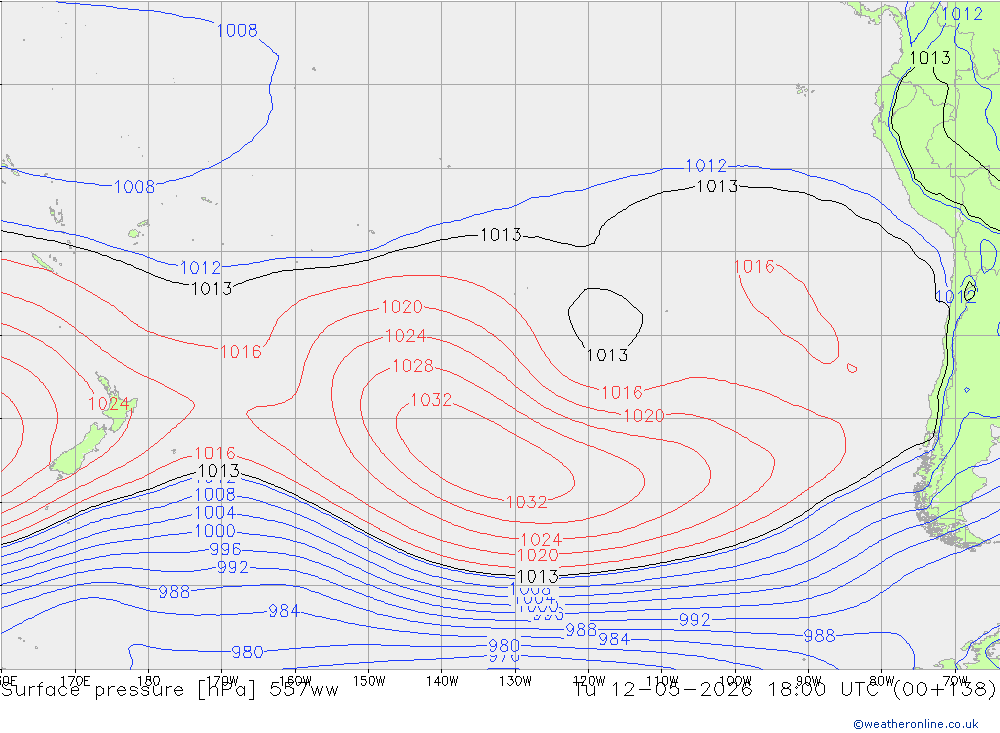The height and width of the screenshot is (733, 1000).
Task: Click the weatheronline.co.uk copyright link
Action: point(916,724)
